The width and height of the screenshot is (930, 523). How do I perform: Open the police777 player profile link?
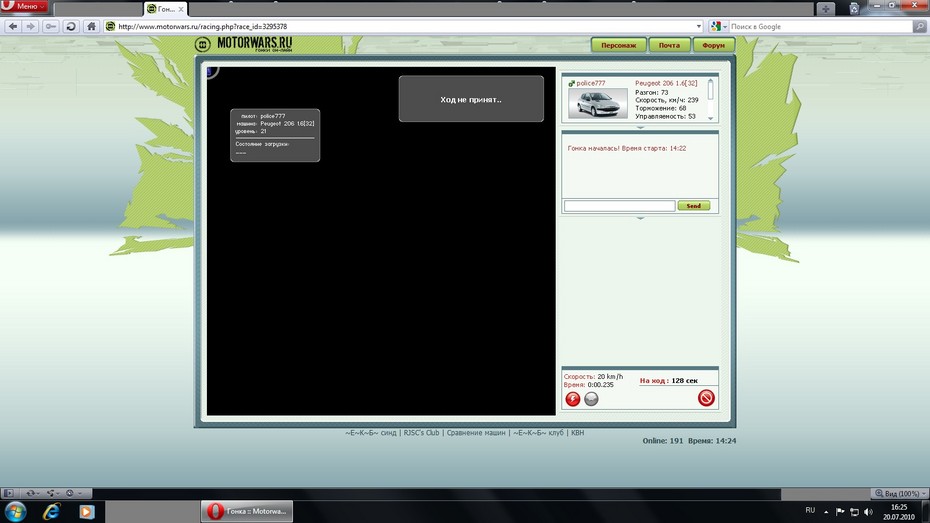point(591,83)
